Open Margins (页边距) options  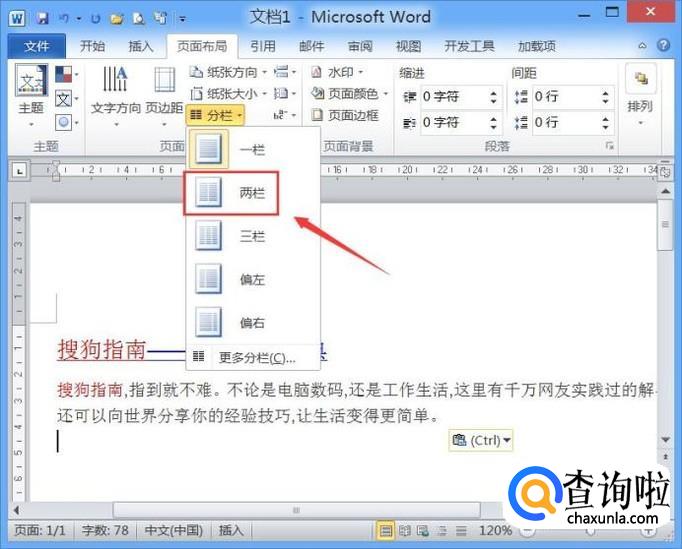(164, 96)
